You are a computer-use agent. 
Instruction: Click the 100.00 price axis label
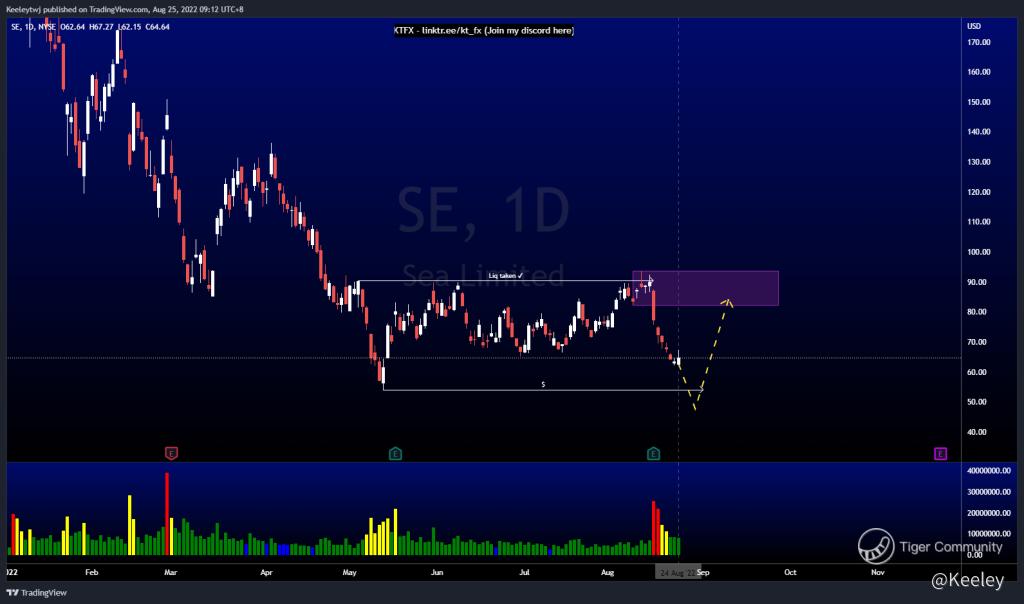click(x=979, y=252)
